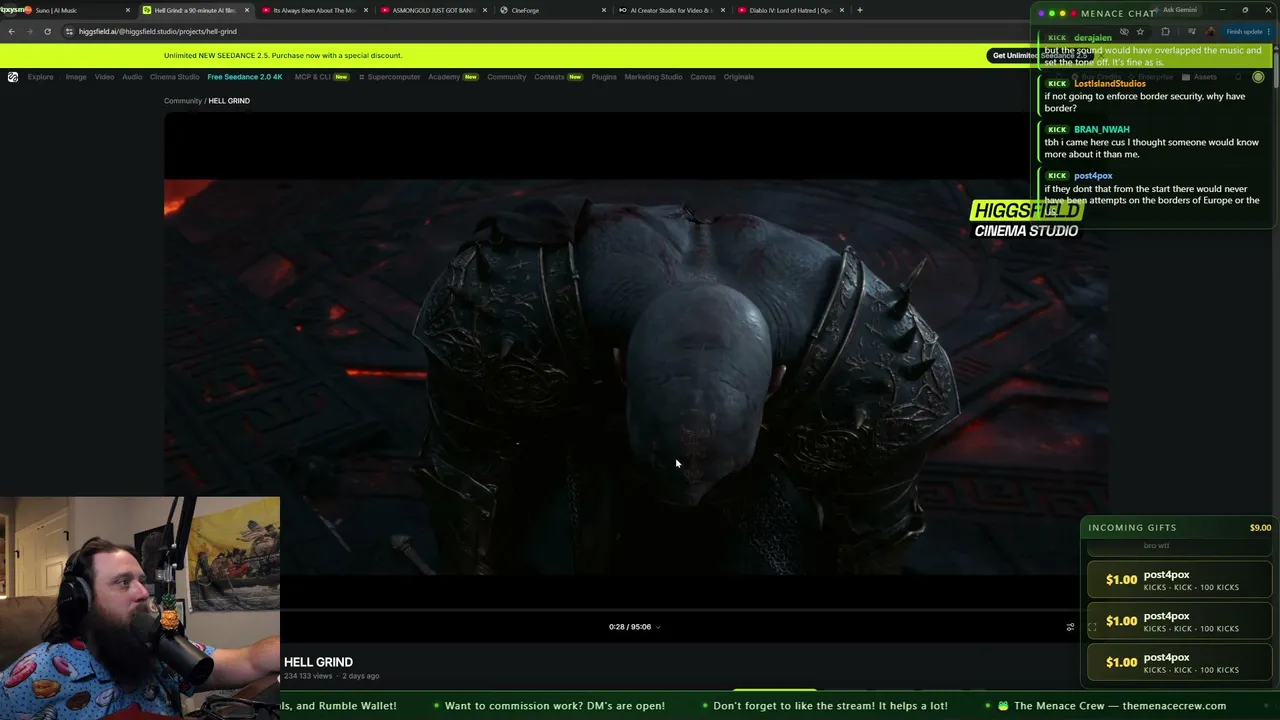
Task: Close the Hell Grind tab
Action: click(247, 10)
